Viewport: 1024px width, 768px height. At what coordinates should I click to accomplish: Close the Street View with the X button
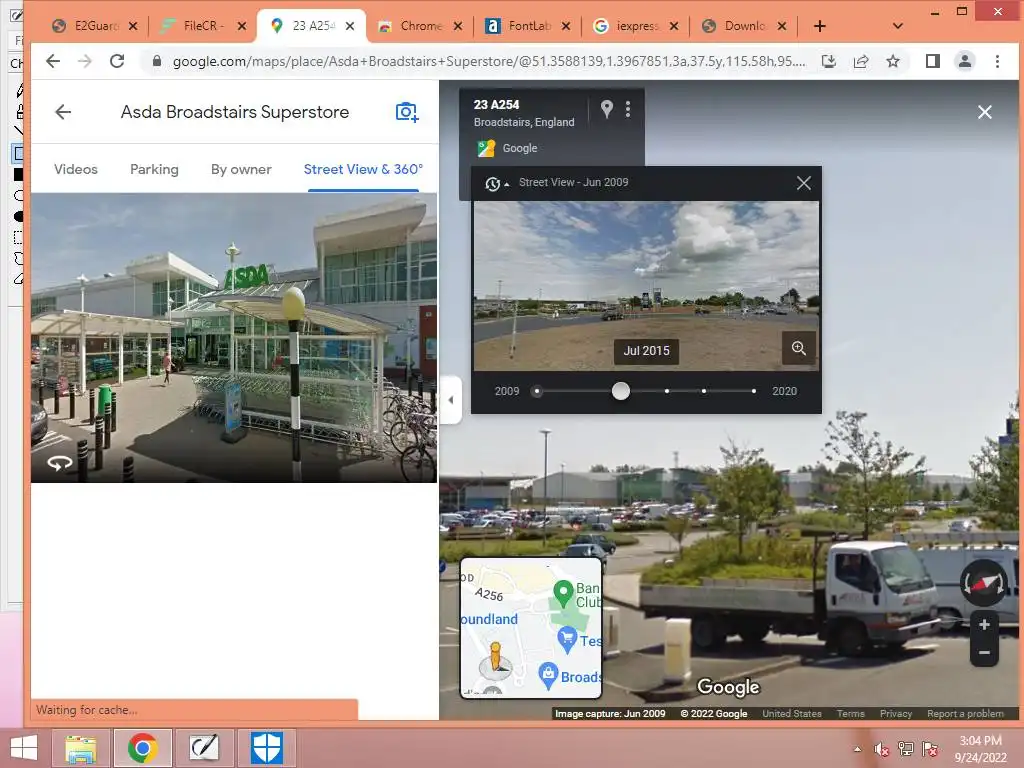(984, 112)
